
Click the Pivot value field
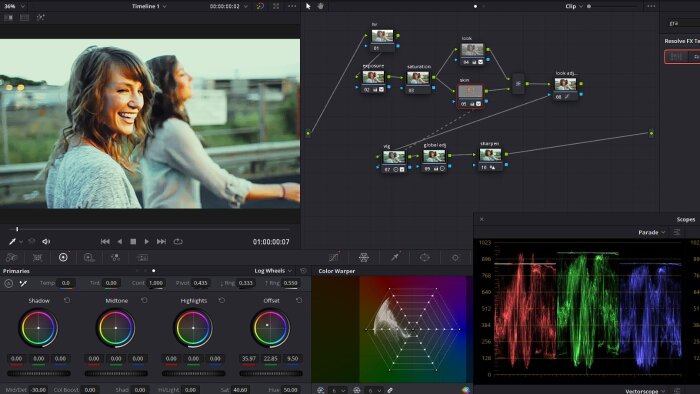click(x=200, y=283)
